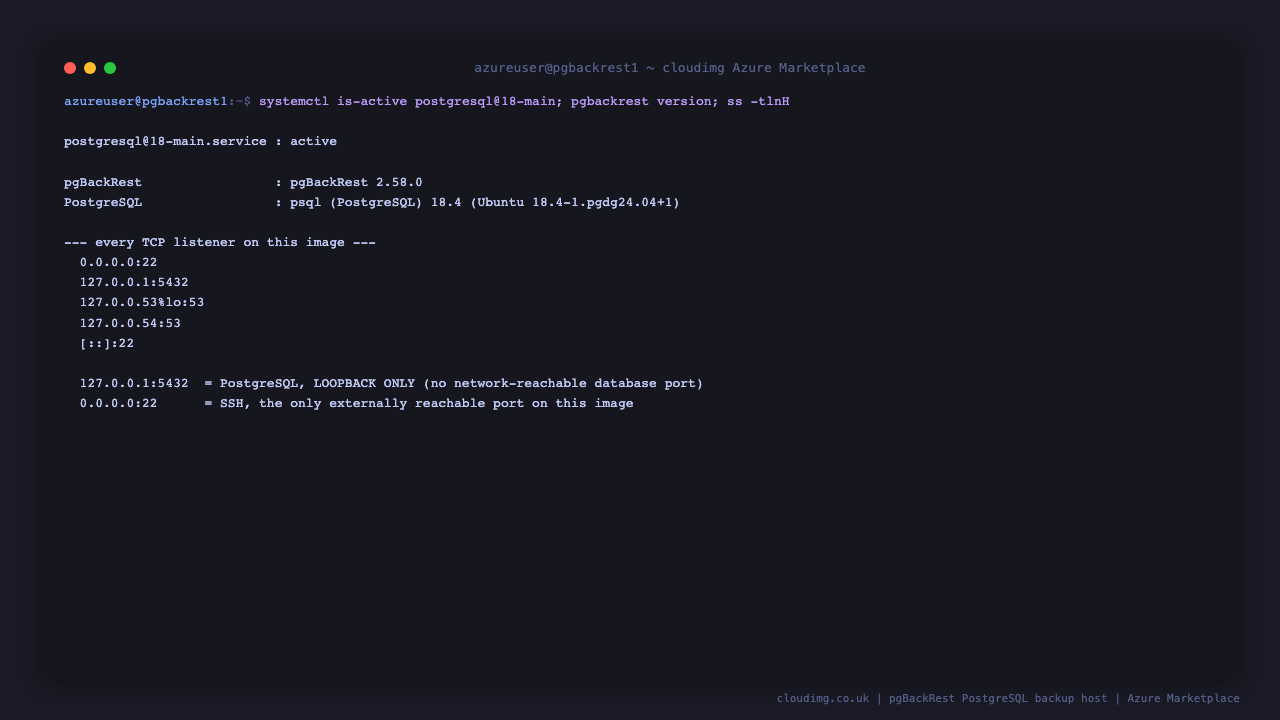Click the postgresql@18-main.service active line

pyautogui.click(x=200, y=142)
